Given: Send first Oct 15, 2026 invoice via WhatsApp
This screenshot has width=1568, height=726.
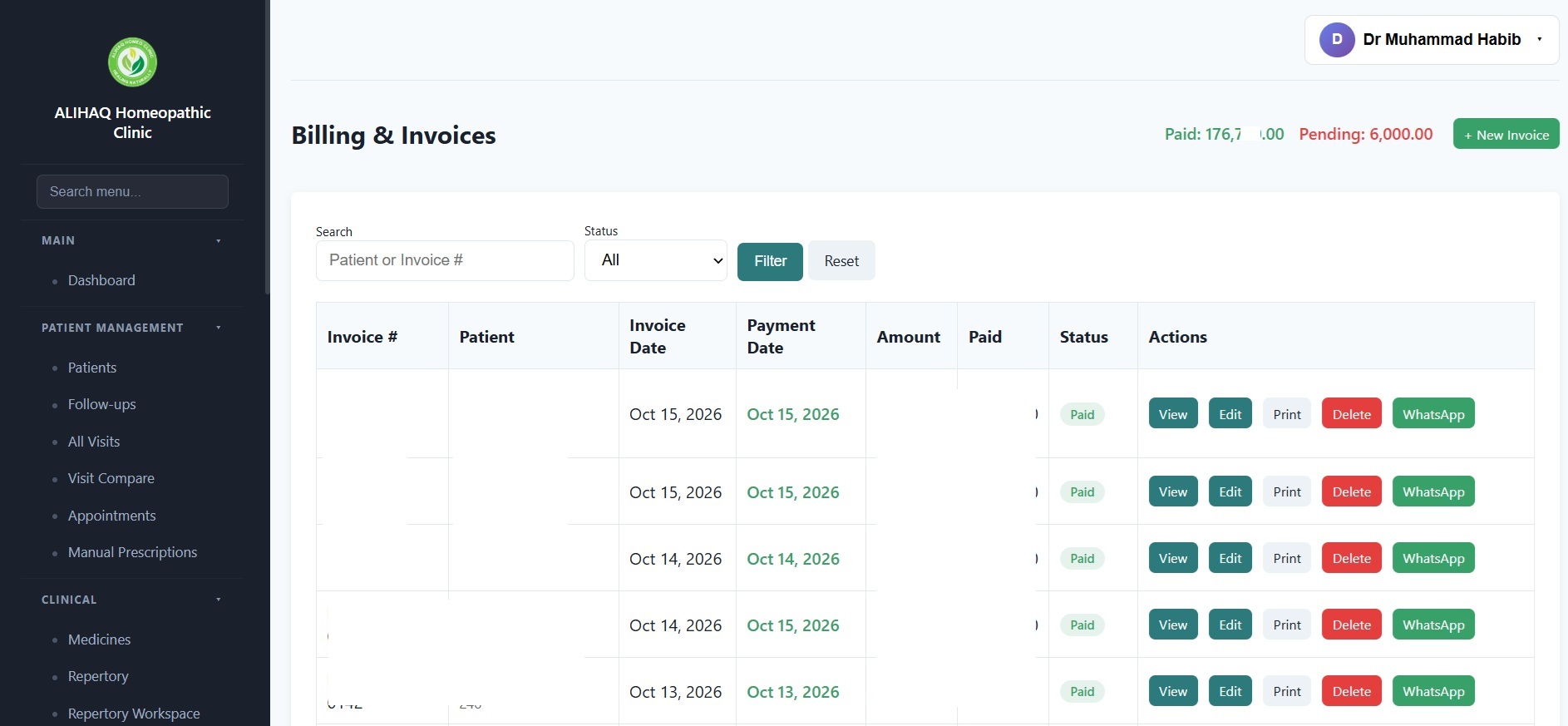Looking at the screenshot, I should (1433, 414).
